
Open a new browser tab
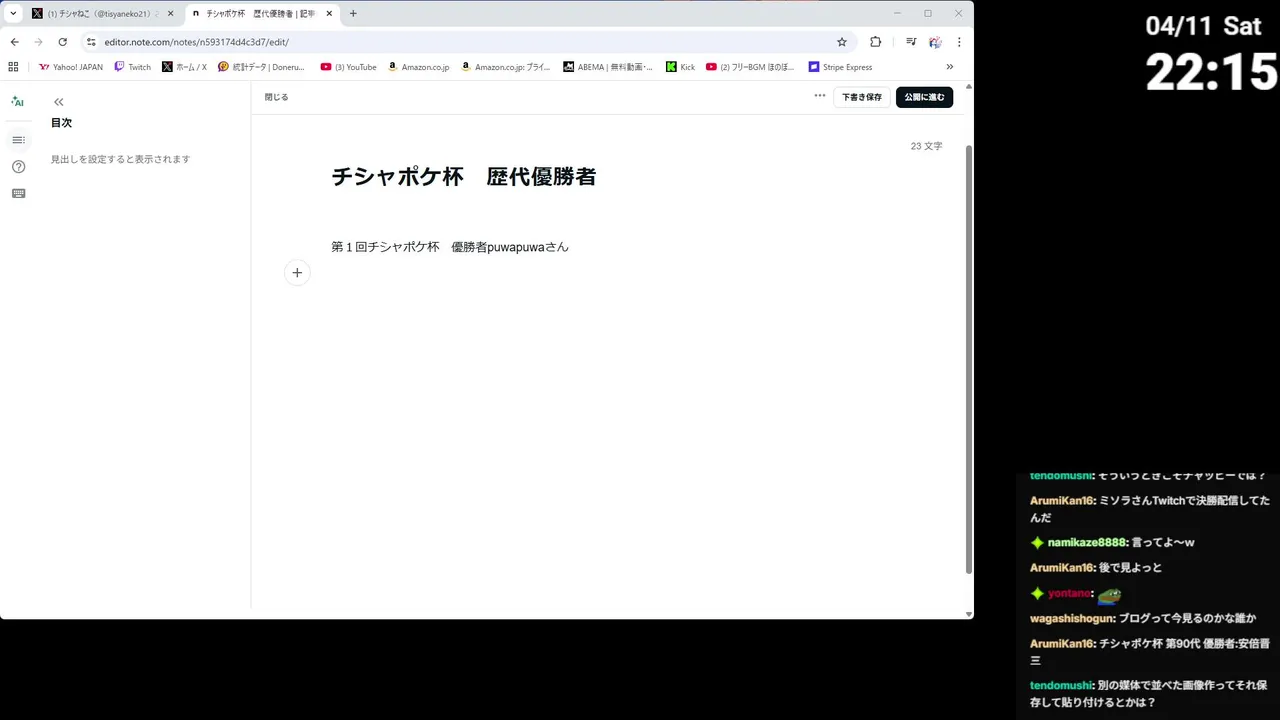pos(353,14)
